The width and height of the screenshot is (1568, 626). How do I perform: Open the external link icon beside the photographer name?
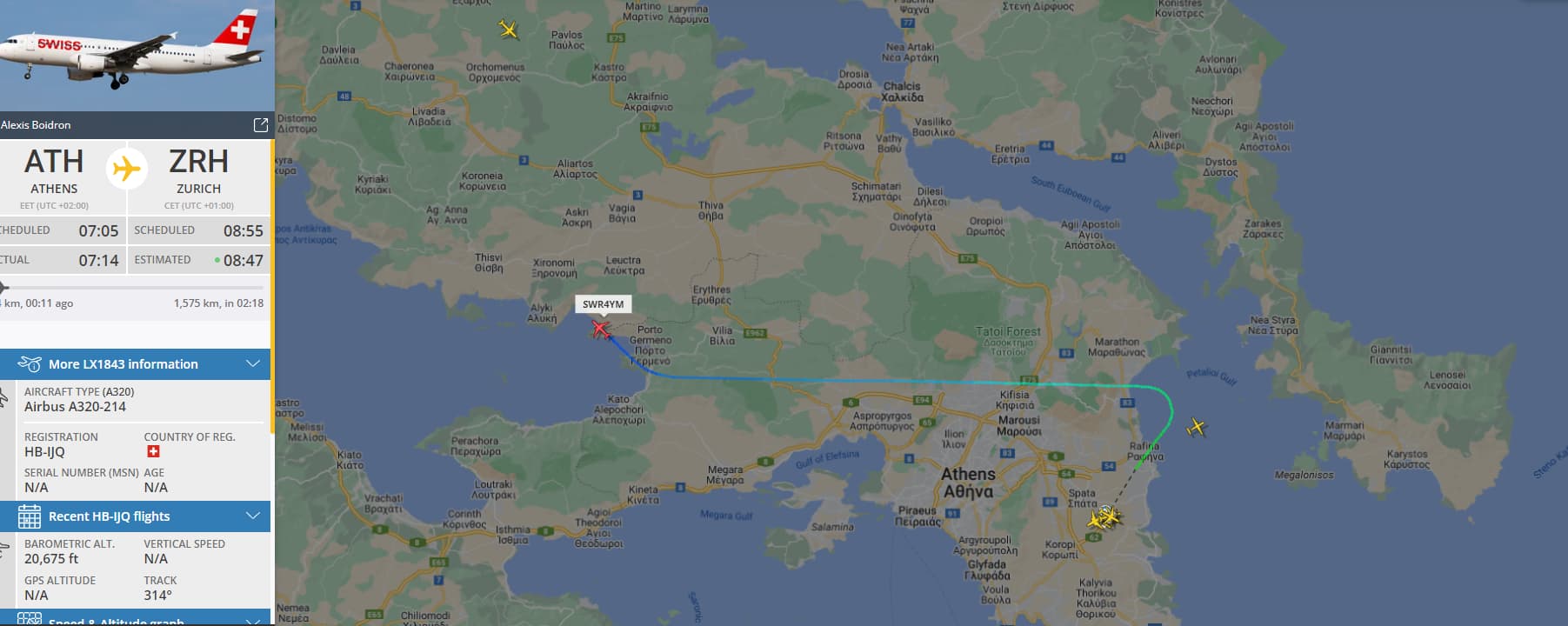260,125
